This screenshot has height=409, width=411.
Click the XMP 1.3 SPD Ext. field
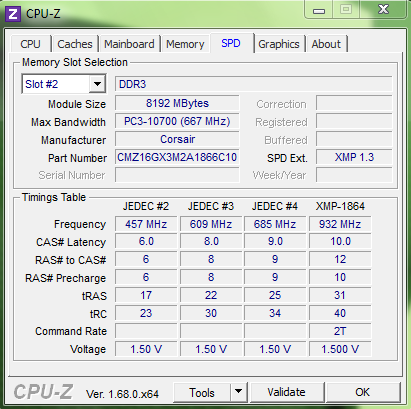354,157
